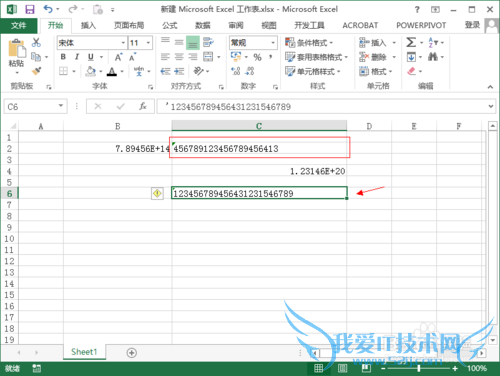This screenshot has width=500, height=376.
Task: Apply percent style format
Action: [x=257, y=57]
